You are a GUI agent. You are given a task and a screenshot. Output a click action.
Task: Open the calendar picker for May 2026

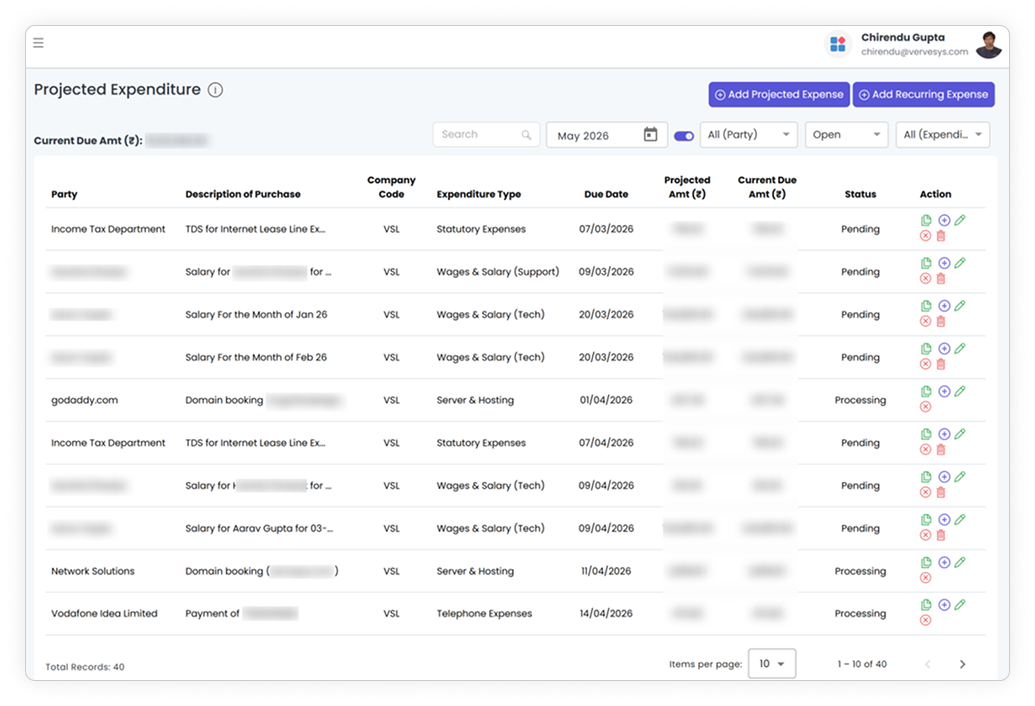point(650,135)
